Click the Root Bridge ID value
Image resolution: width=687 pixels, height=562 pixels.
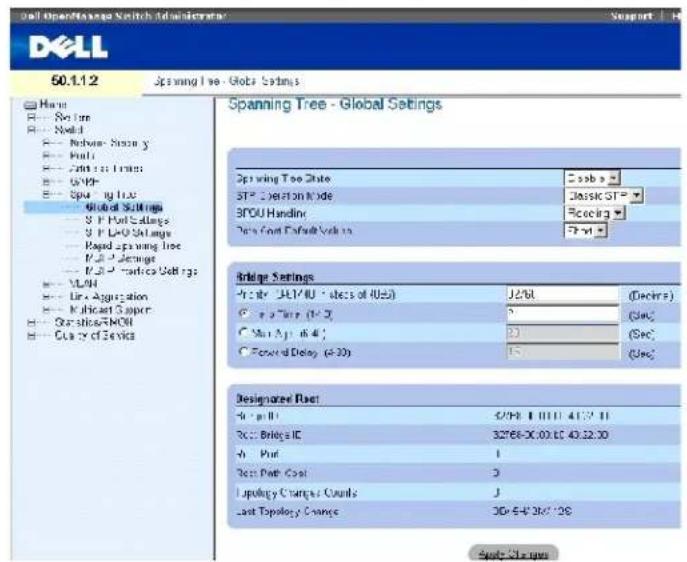550,435
